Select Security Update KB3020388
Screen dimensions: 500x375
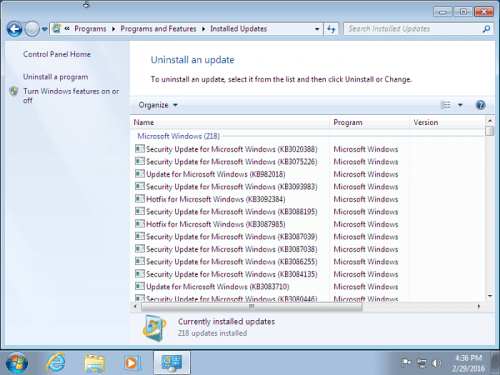point(232,149)
